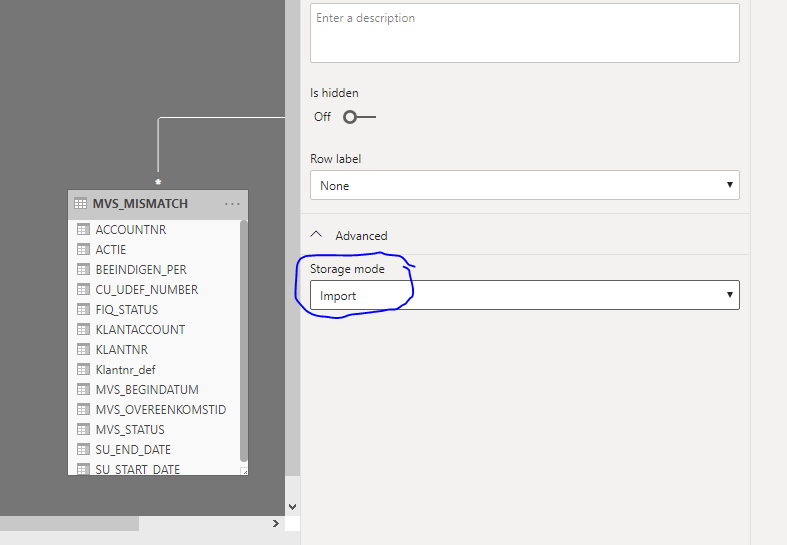
Task: Click column icon beside MVS_STATUS
Action: click(83, 430)
